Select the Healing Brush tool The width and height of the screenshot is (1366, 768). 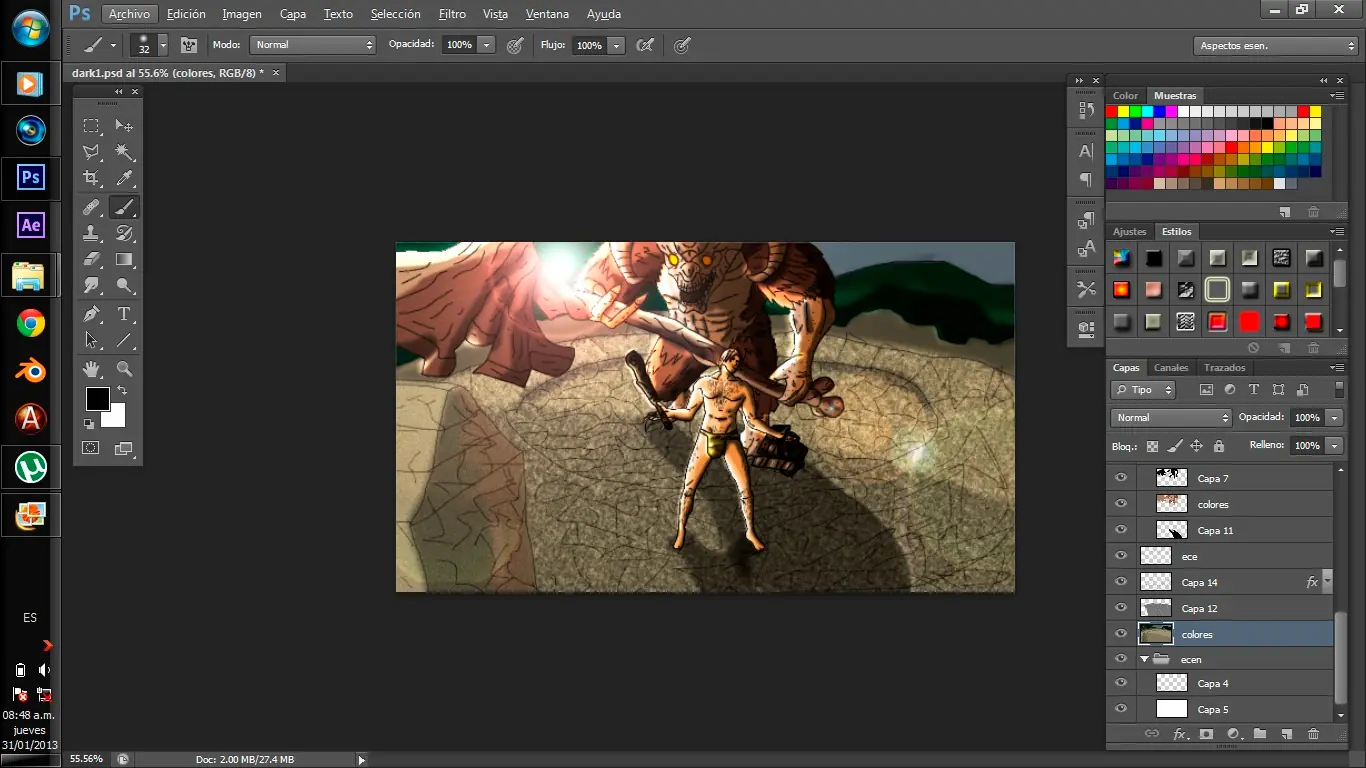pos(91,208)
